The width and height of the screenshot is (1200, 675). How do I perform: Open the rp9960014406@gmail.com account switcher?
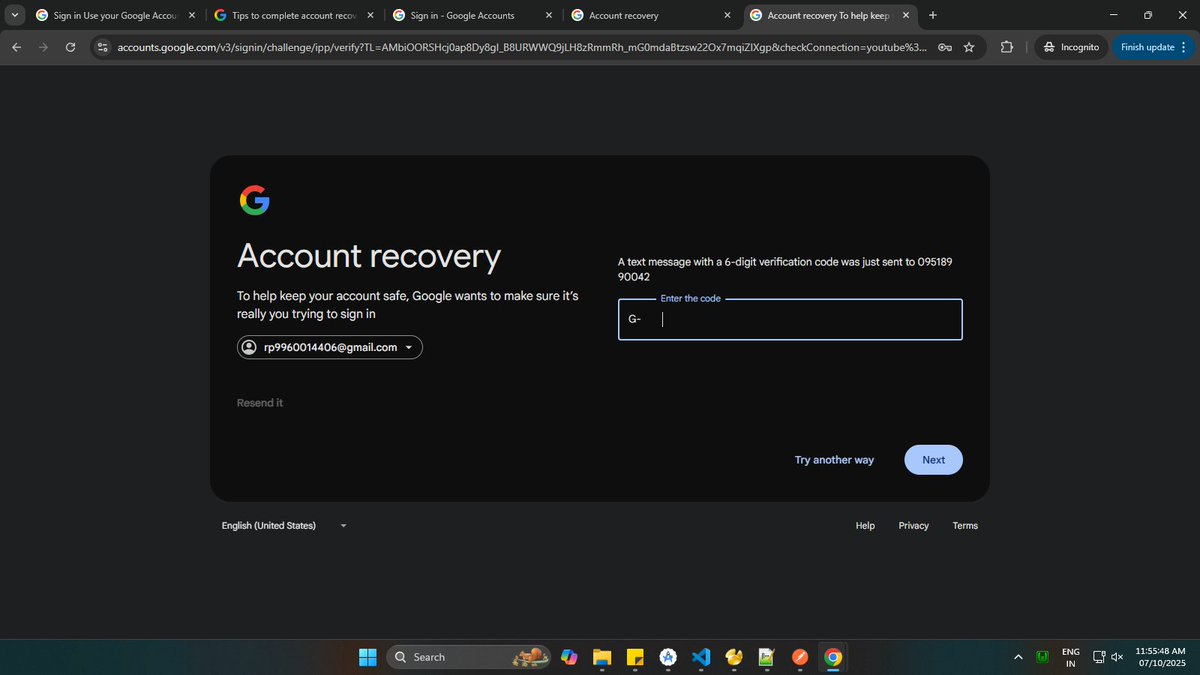[x=330, y=347]
